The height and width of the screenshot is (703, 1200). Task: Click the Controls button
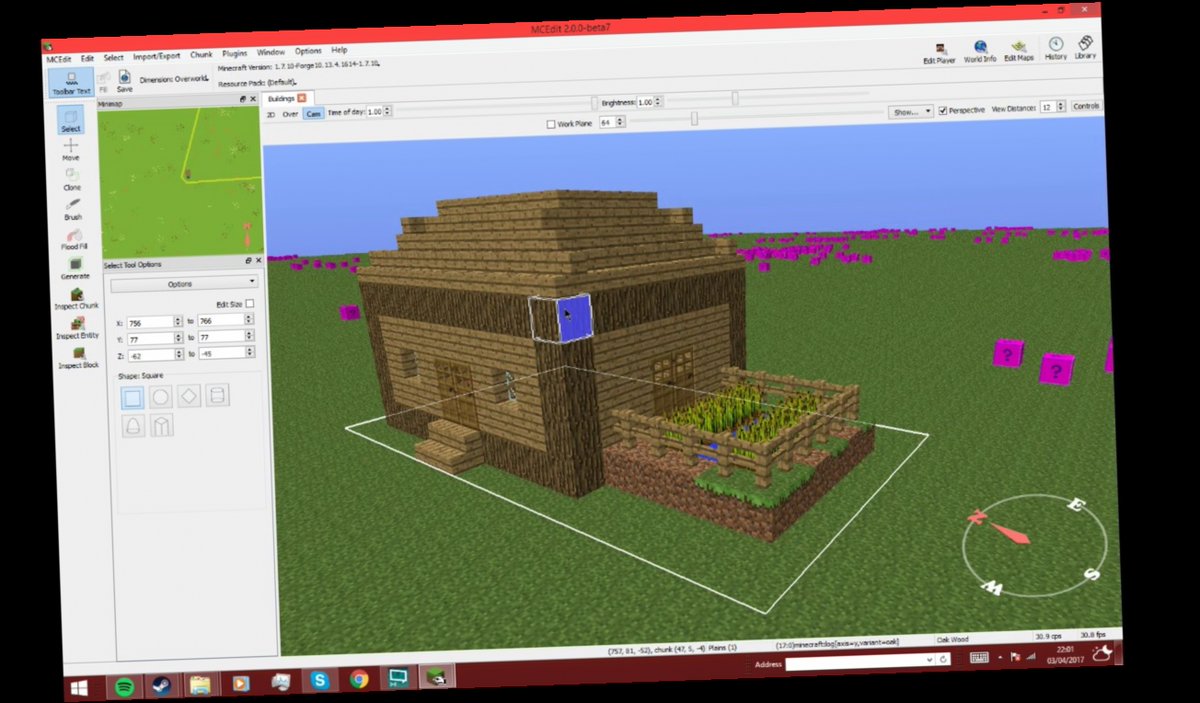point(1086,105)
